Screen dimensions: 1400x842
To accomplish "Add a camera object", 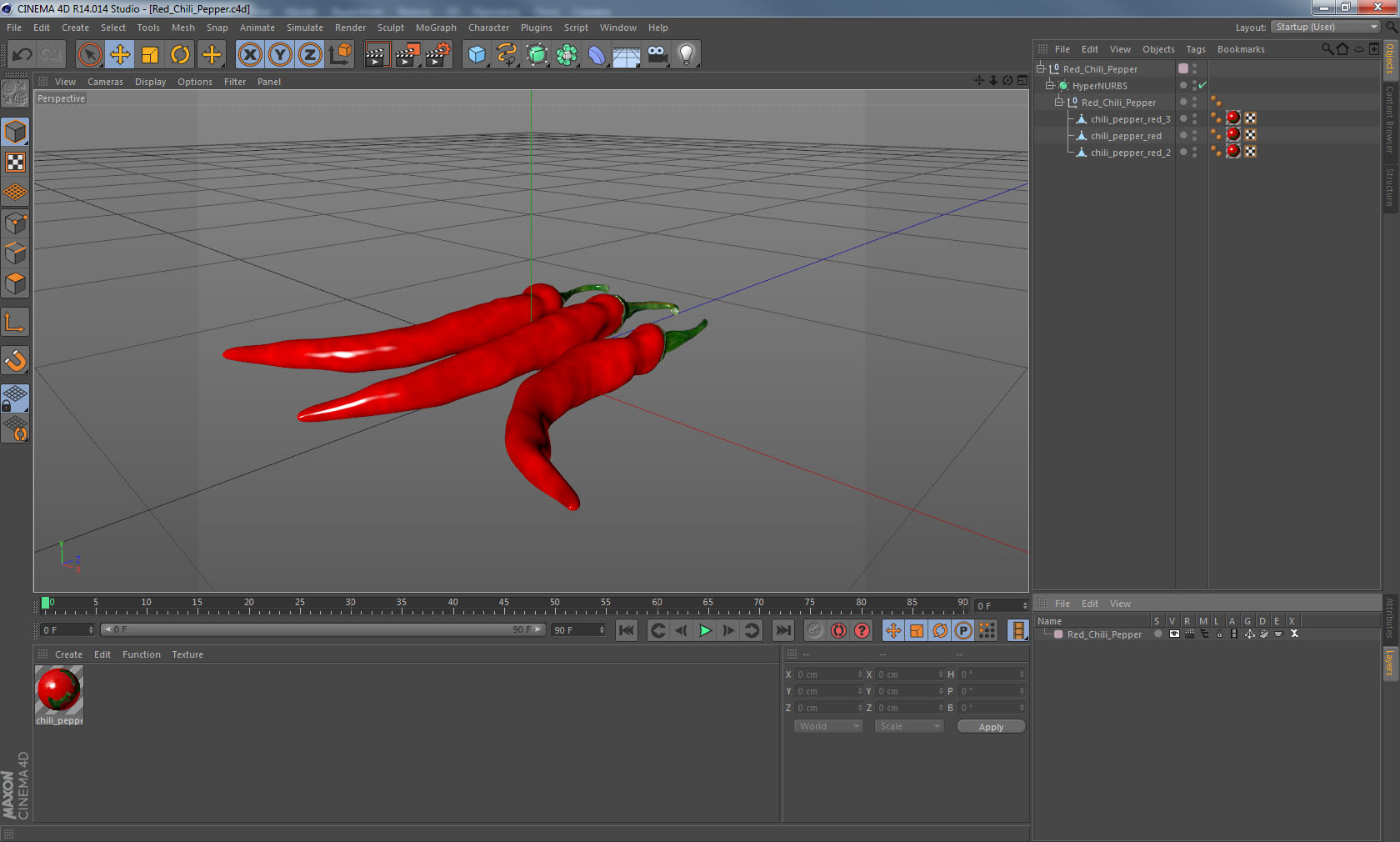I will pyautogui.click(x=657, y=55).
